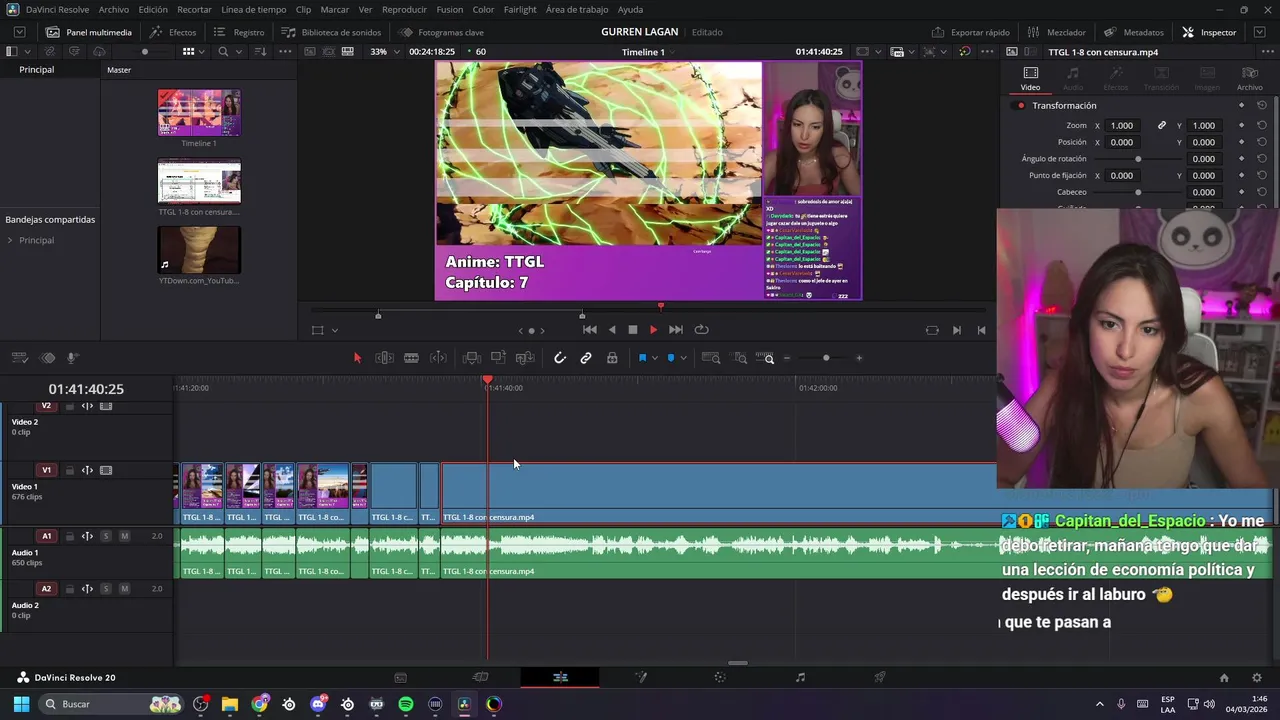1280x720 pixels.
Task: Adjust the Ángulo de rotación slider
Action: 1138,159
